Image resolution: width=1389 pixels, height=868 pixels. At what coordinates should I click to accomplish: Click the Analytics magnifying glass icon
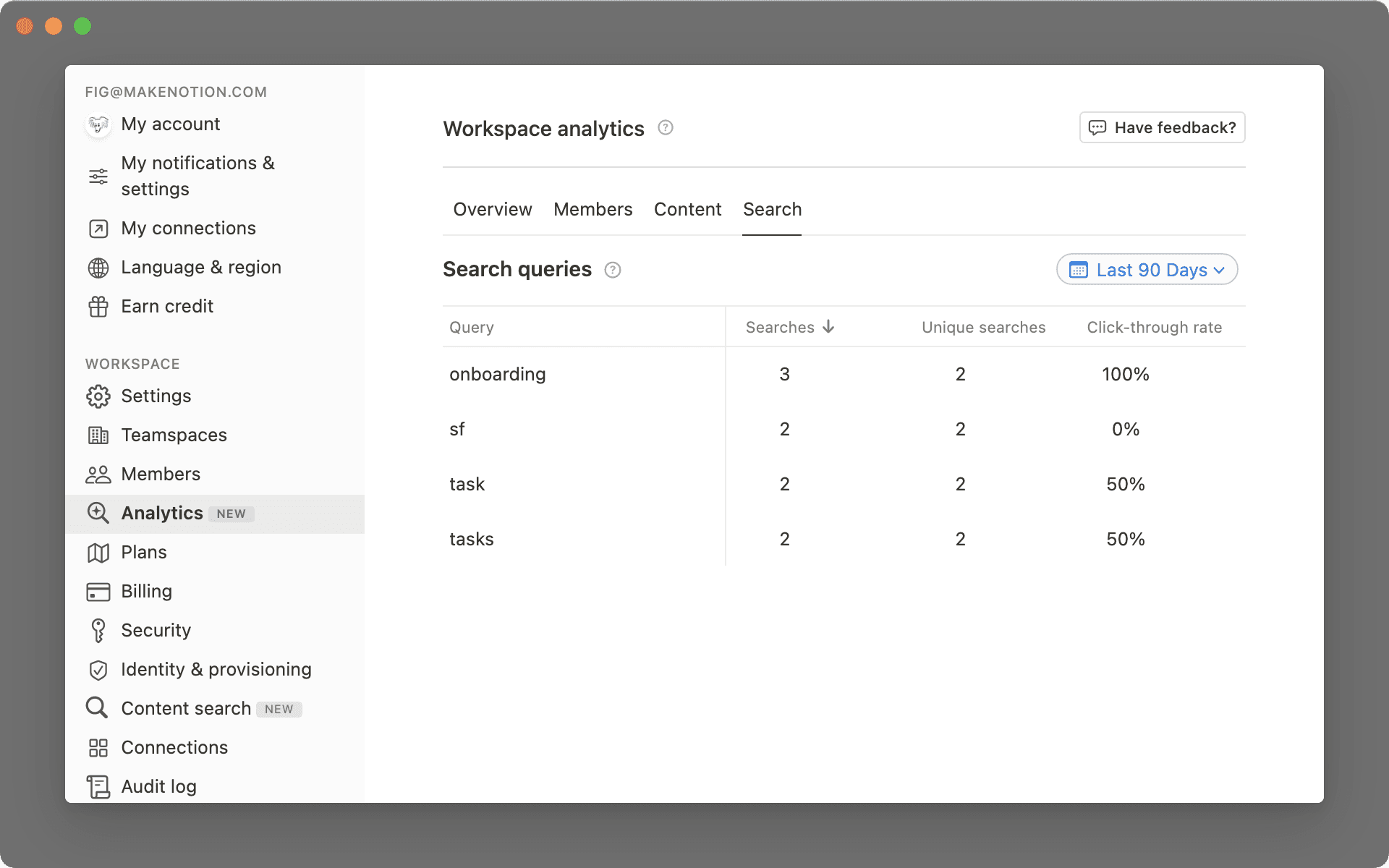point(98,513)
